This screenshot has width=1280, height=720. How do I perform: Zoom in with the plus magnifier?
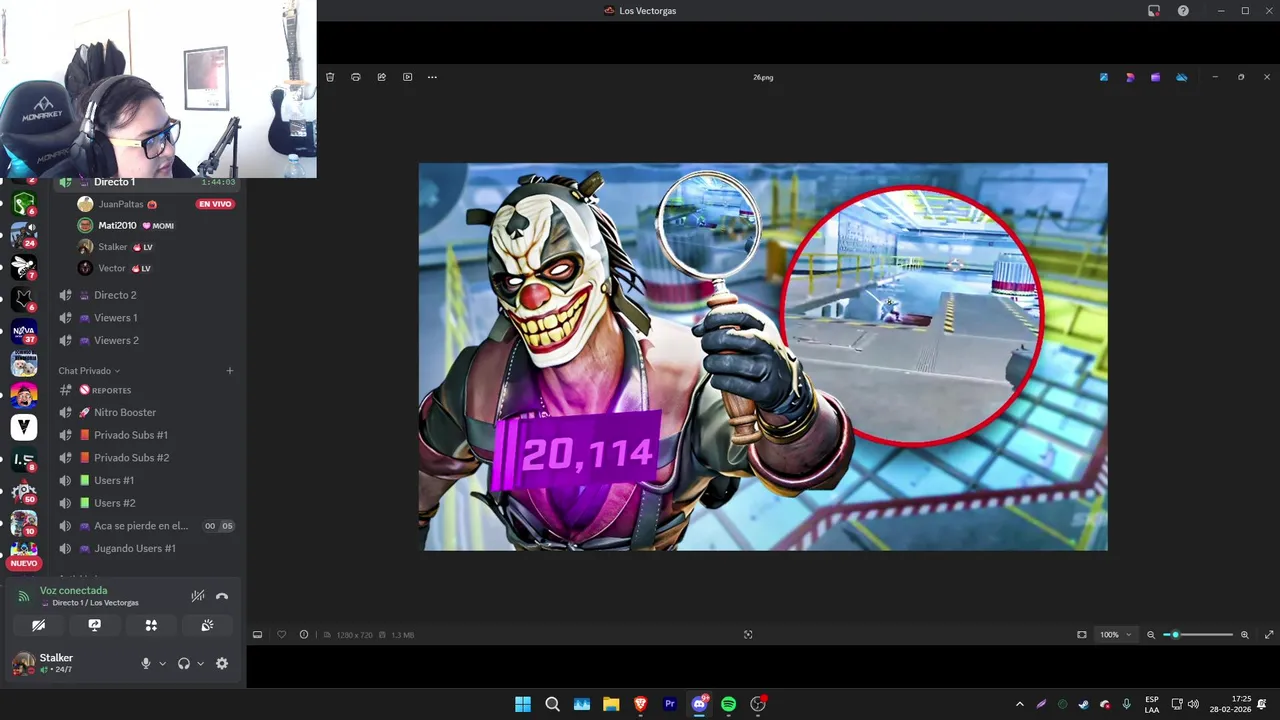pyautogui.click(x=1245, y=635)
